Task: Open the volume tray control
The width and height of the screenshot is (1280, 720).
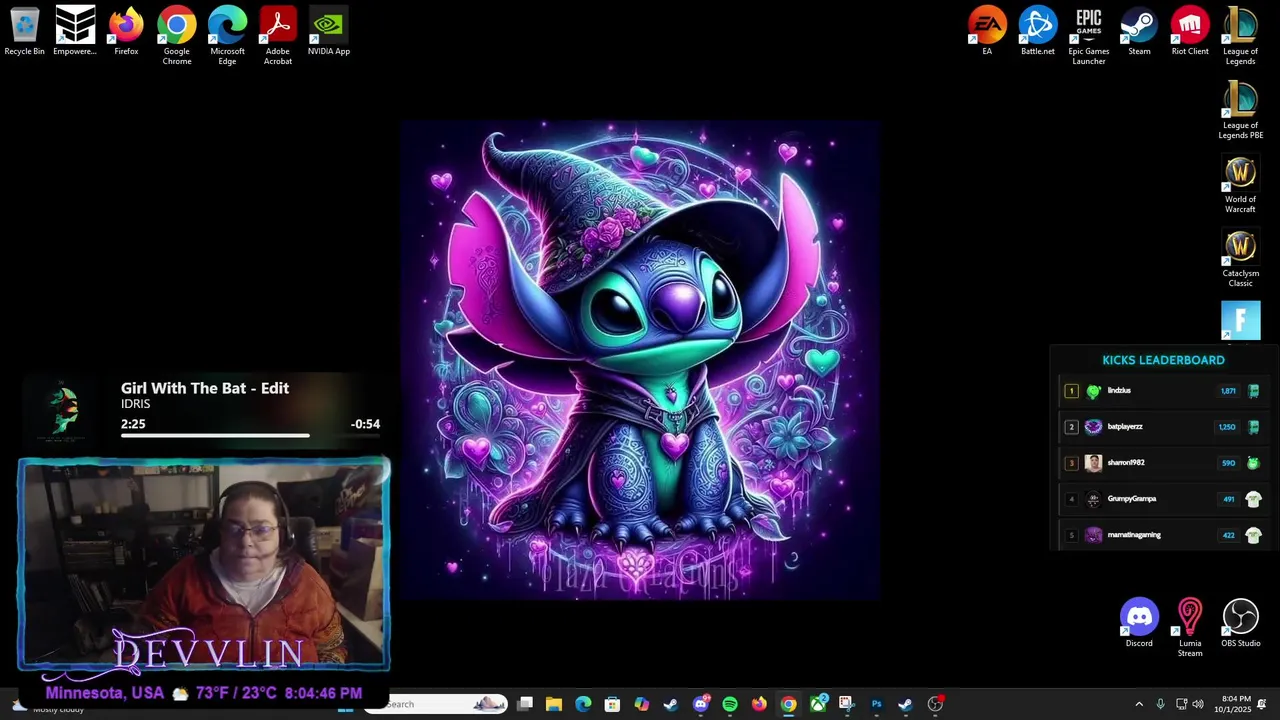Action: click(x=1198, y=704)
